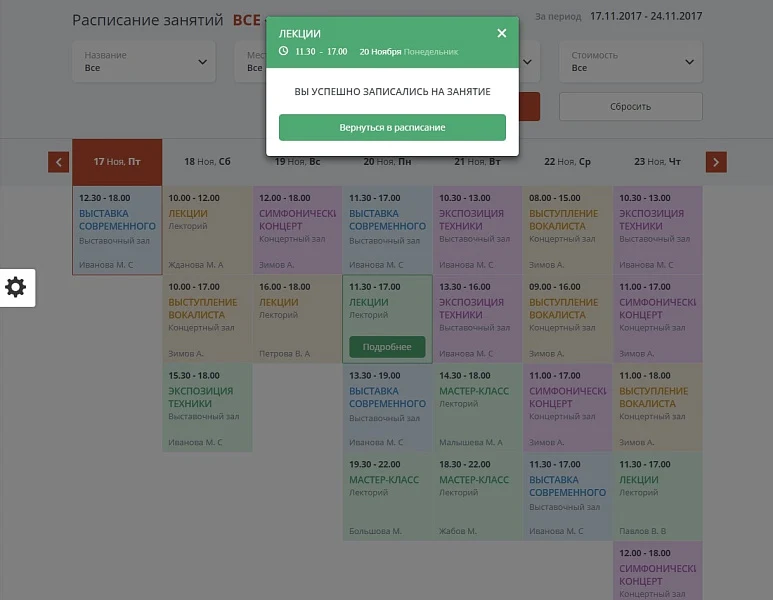Close the Лекции confirmation popup

501,33
